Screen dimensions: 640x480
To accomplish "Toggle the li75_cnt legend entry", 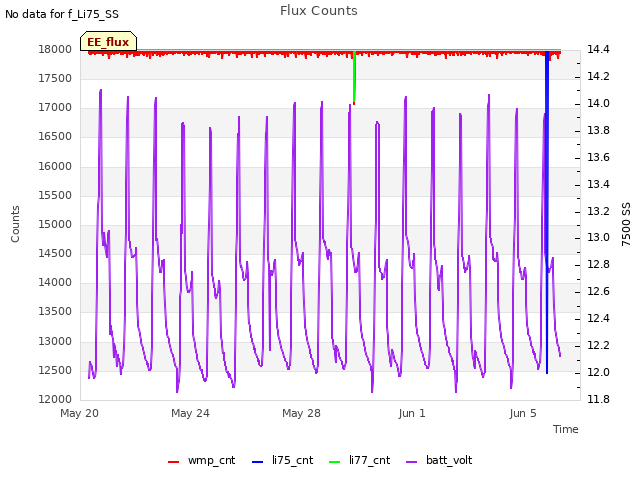I will coord(282,460).
